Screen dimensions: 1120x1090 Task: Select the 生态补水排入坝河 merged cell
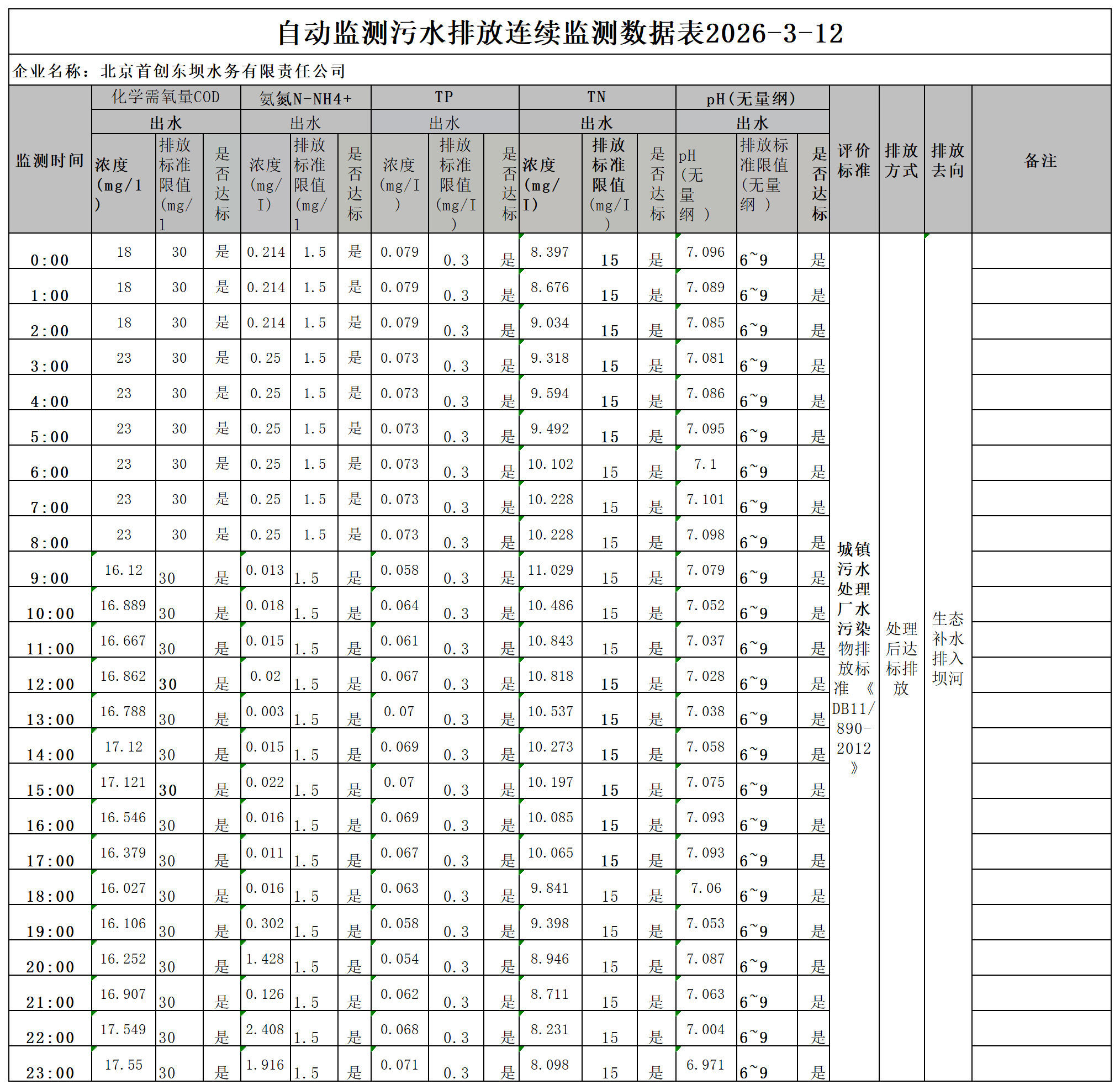click(x=947, y=648)
